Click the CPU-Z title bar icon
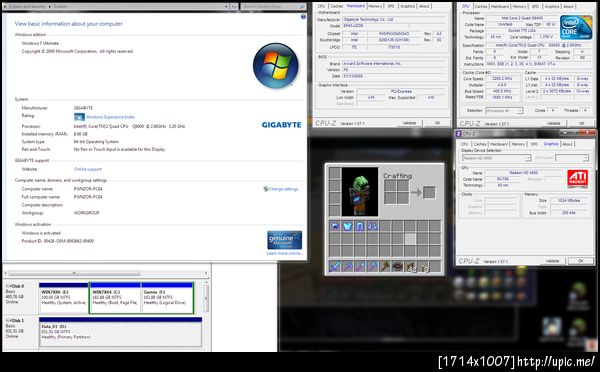The width and height of the screenshot is (600, 372). coord(459,134)
